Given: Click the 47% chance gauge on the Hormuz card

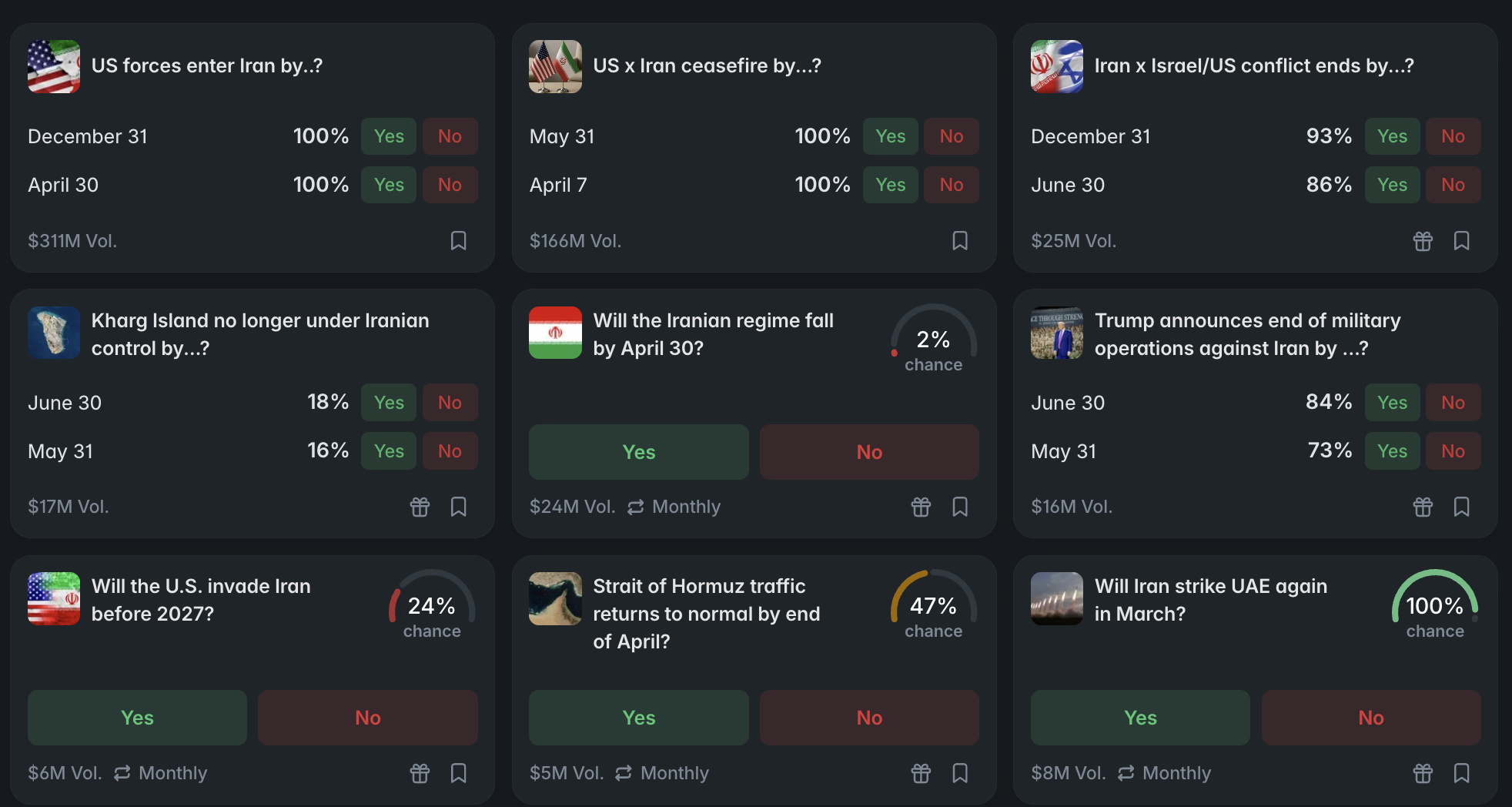Looking at the screenshot, I should [933, 606].
